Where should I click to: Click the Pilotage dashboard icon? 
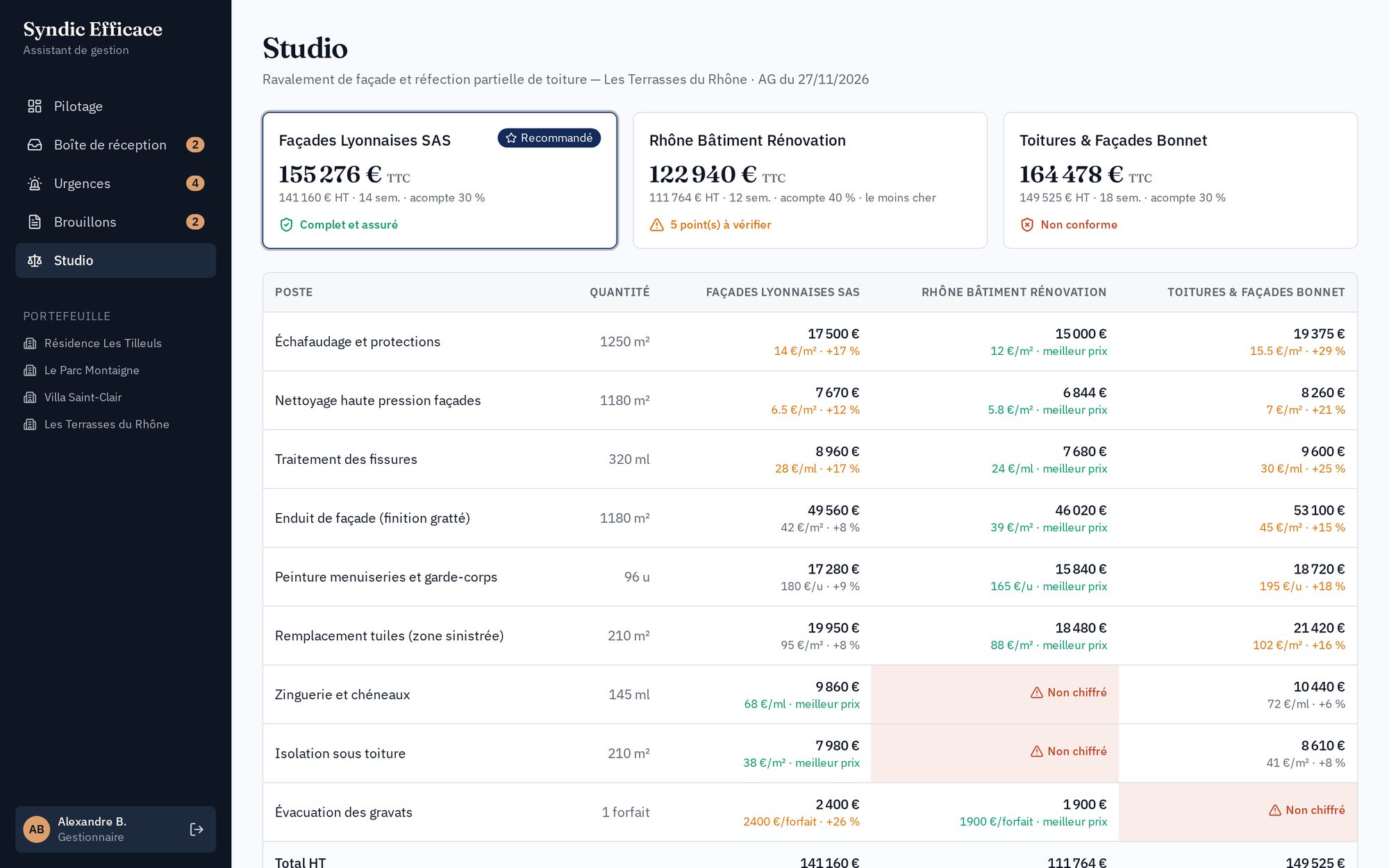tap(35, 106)
